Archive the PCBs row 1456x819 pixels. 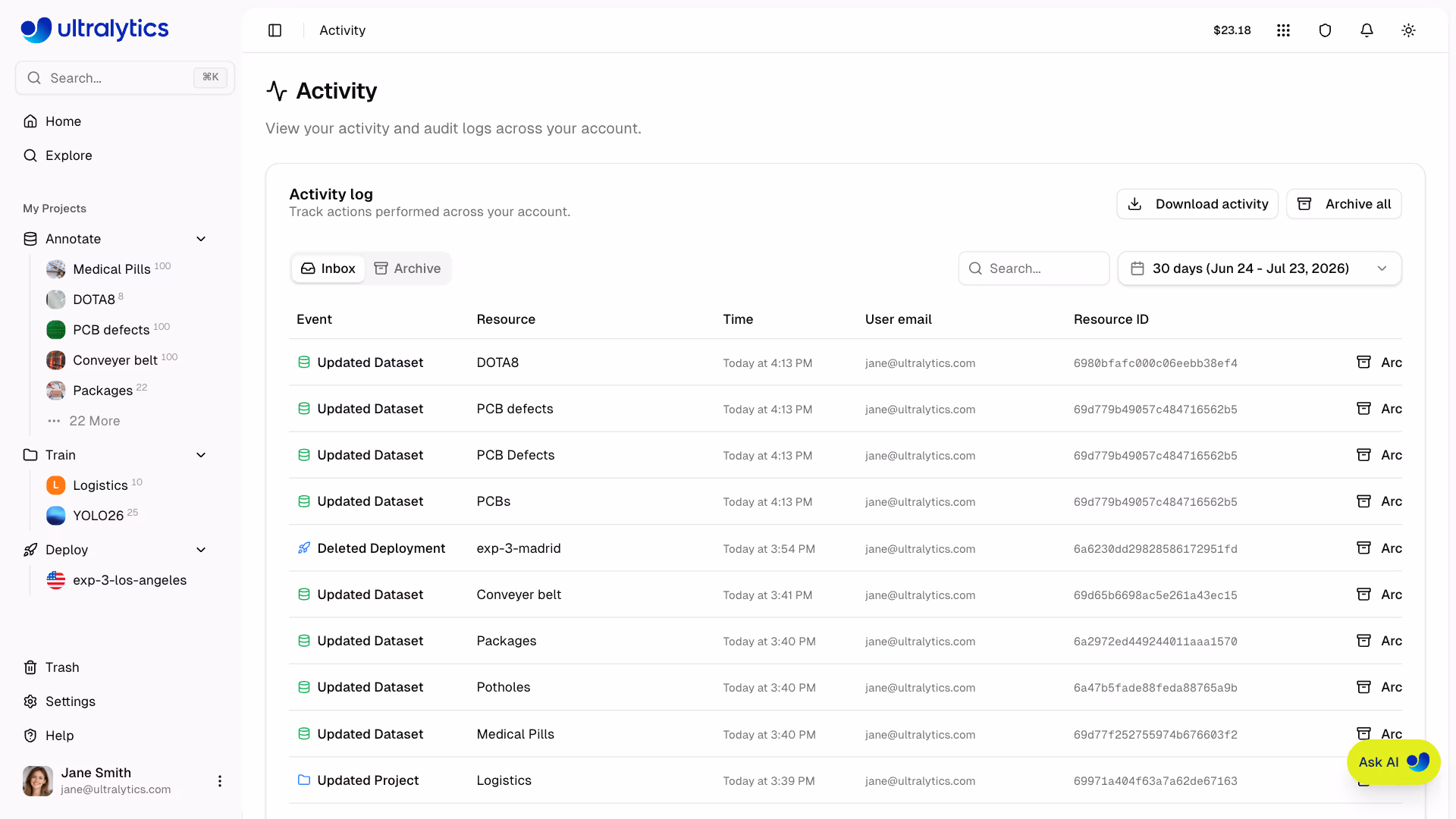(x=1379, y=501)
